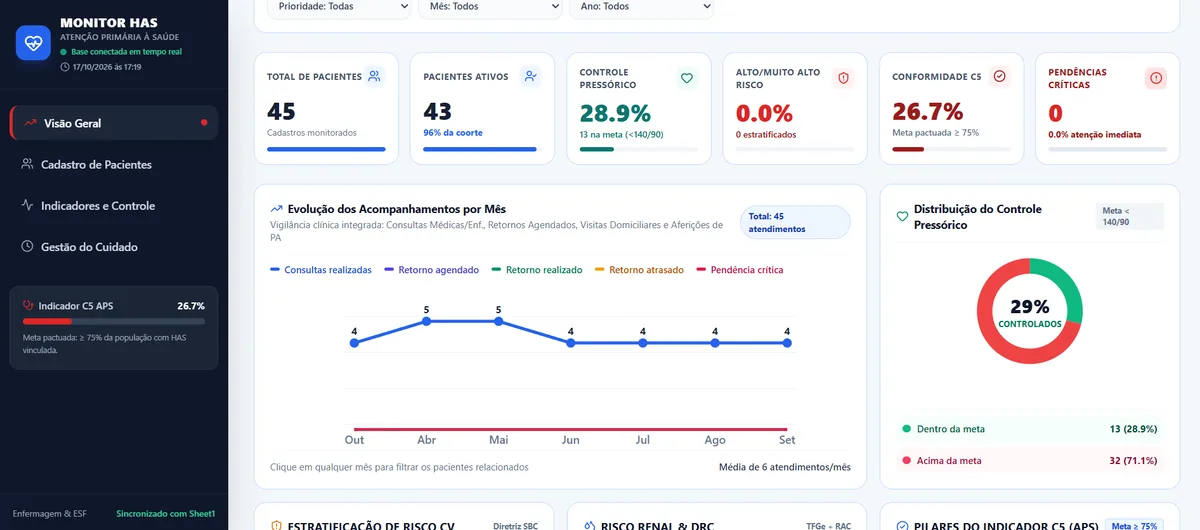Open the Visão Geral menu item
This screenshot has height=530, width=1200.
coord(114,123)
